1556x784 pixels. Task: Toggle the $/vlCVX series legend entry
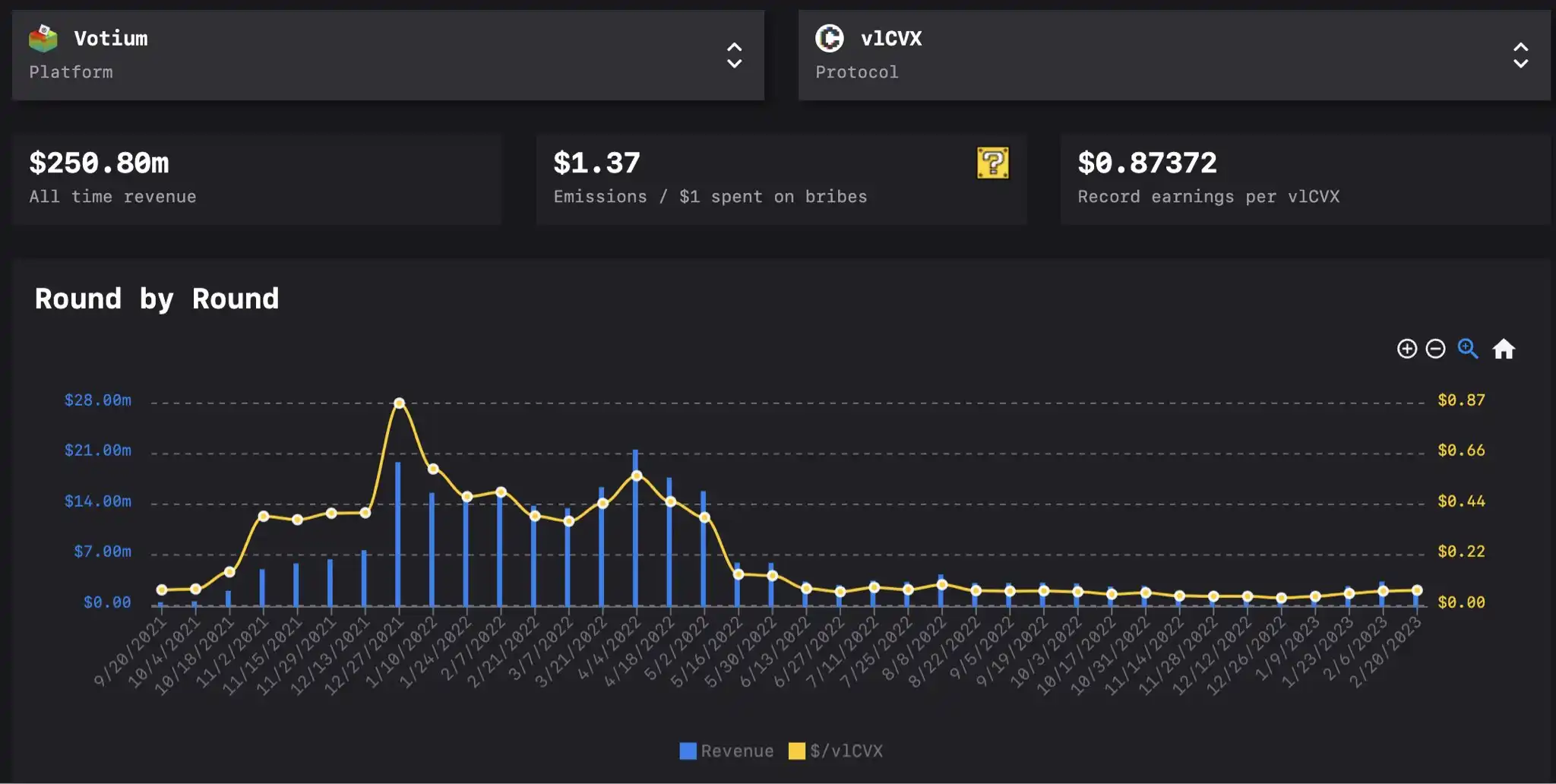coord(836,751)
